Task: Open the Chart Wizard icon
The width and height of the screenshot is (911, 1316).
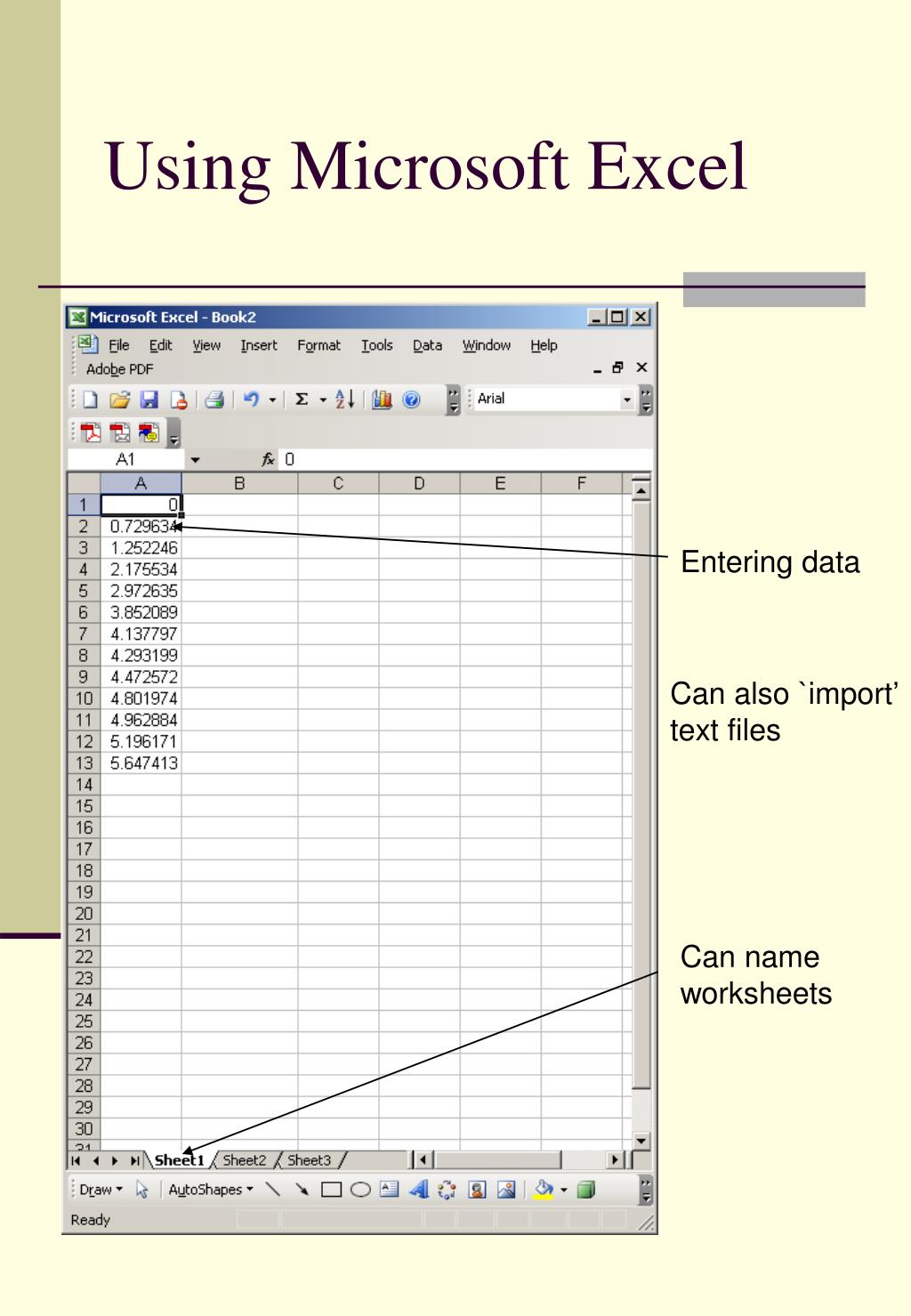Action: (x=383, y=400)
